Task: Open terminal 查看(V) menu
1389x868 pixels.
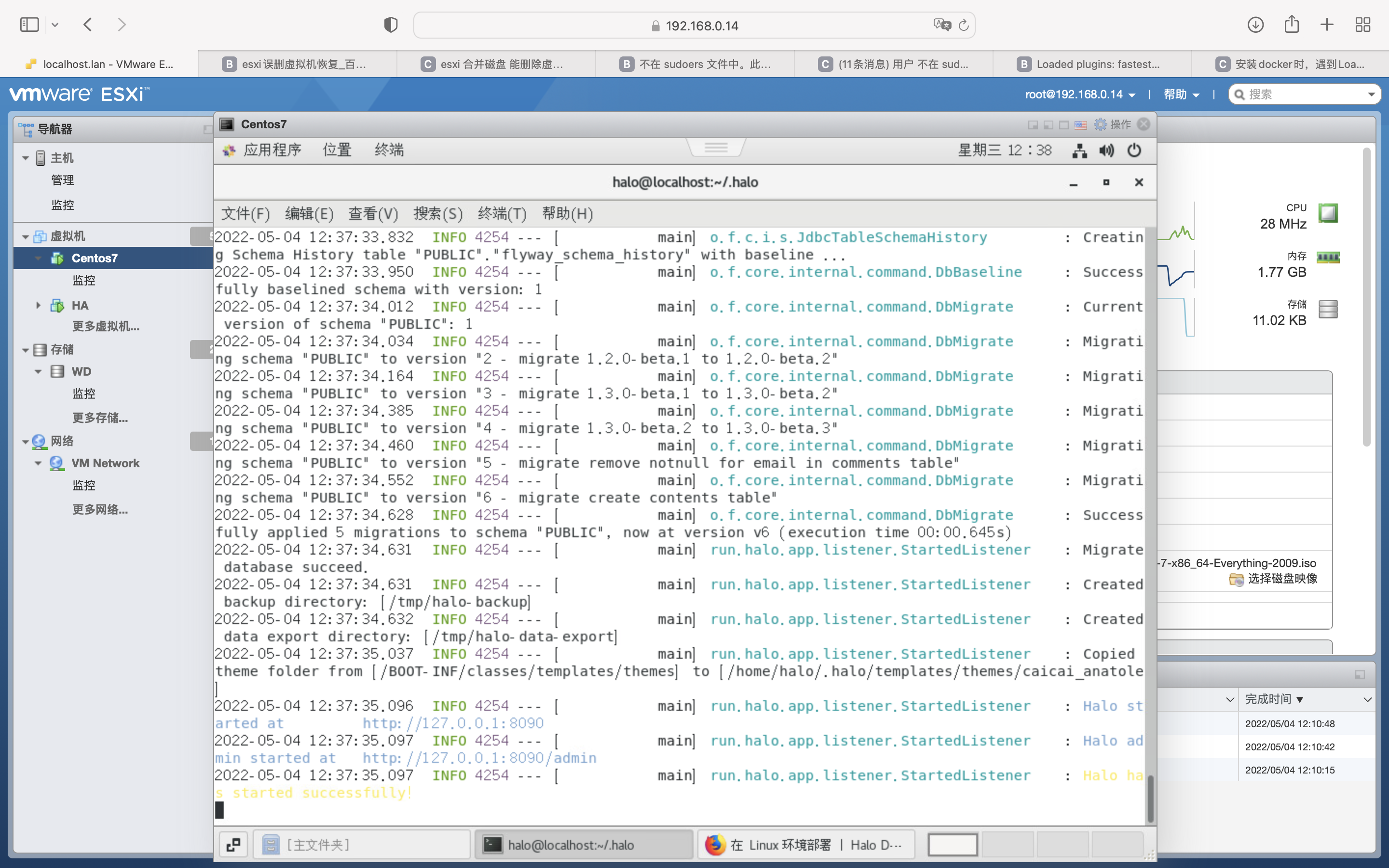Action: click(x=373, y=214)
